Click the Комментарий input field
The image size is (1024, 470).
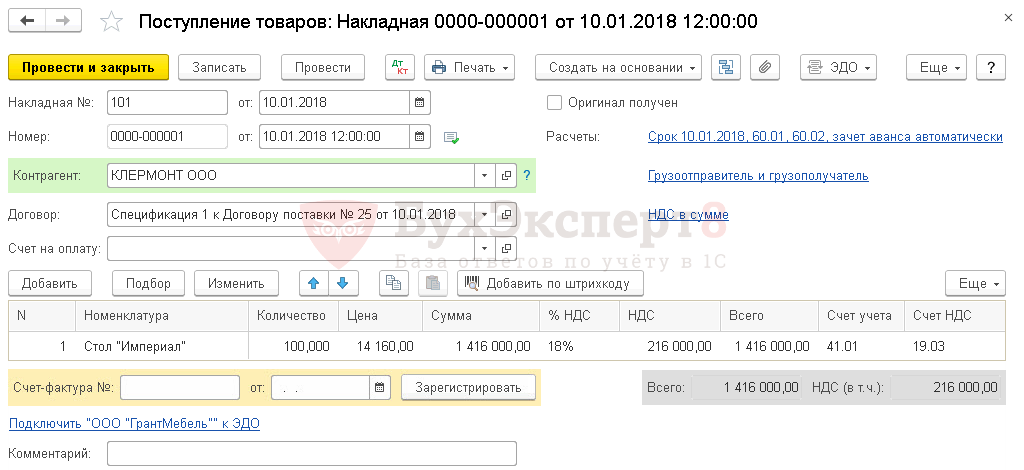pos(311,454)
